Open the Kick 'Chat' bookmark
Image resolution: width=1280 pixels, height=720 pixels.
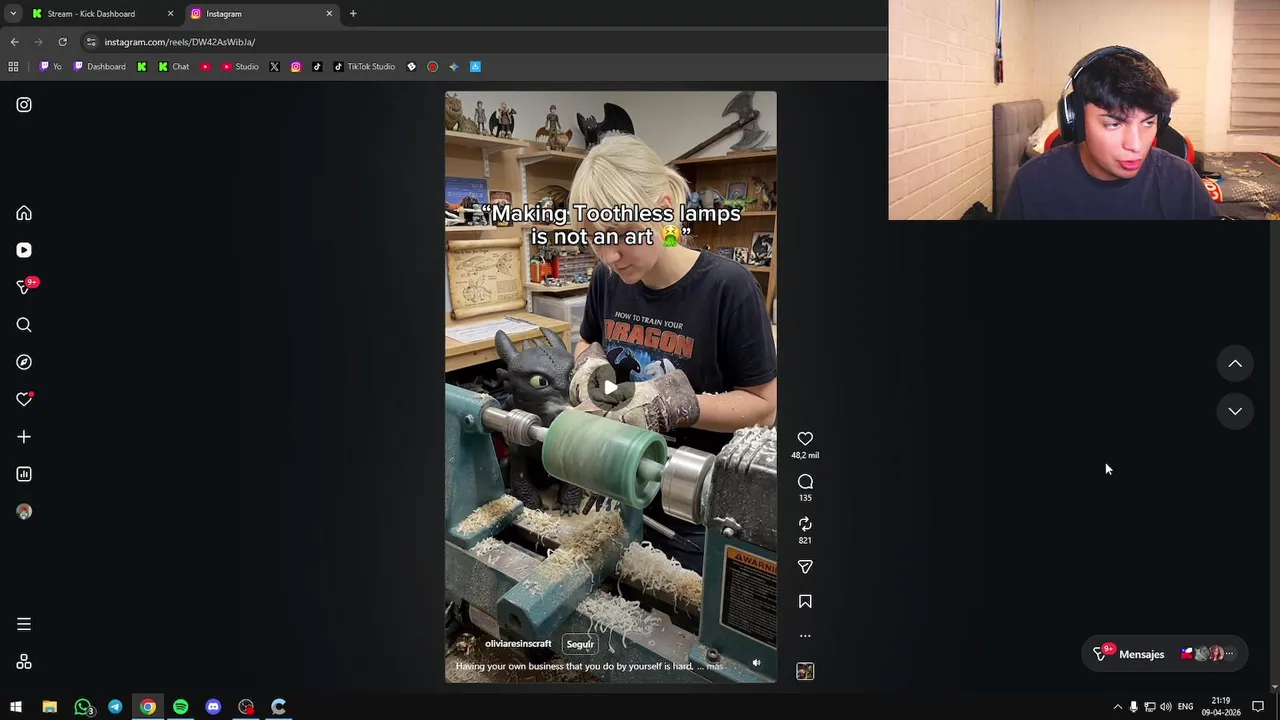tap(173, 67)
